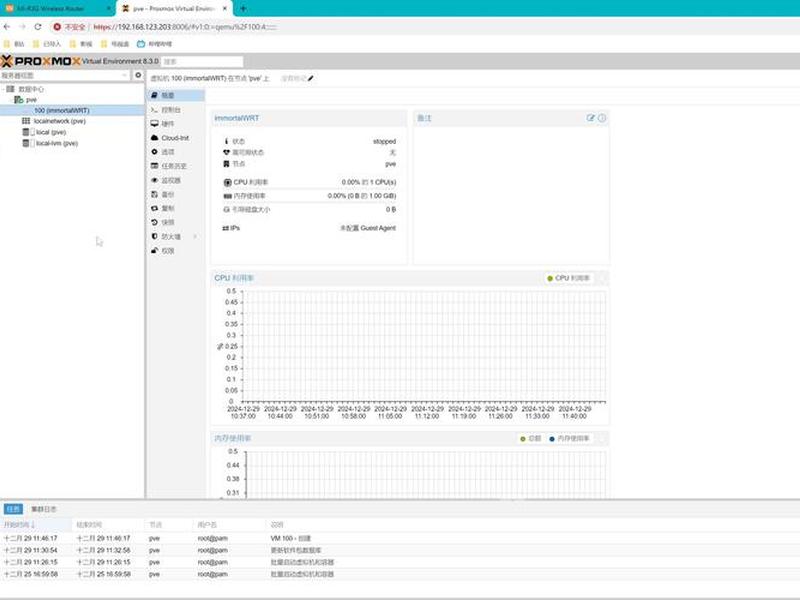Select the task started 29 11:30:54
Image resolution: width=800 pixels, height=600 pixels.
[x=400, y=550]
